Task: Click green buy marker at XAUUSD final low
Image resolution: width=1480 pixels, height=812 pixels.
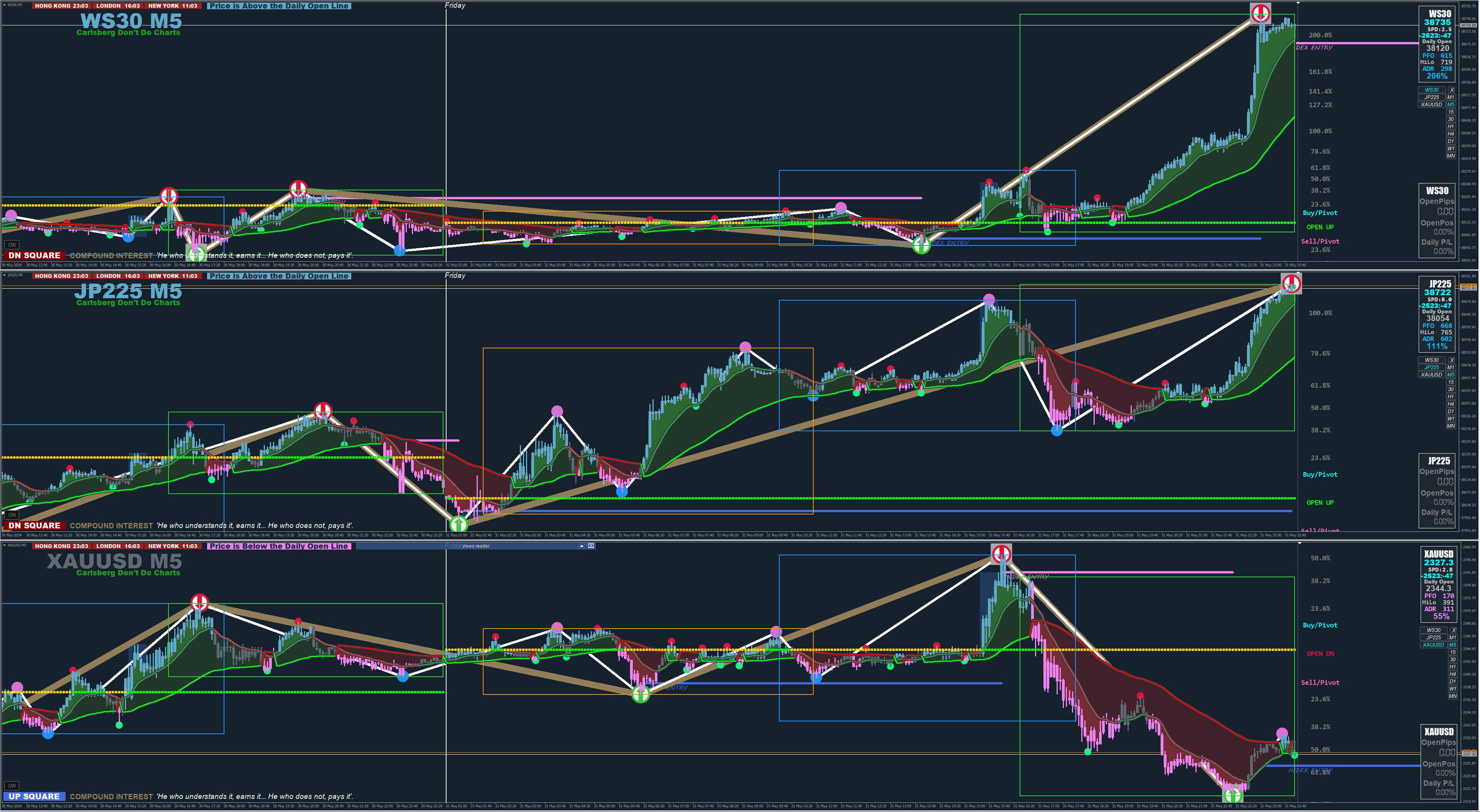Action: pos(1232,795)
